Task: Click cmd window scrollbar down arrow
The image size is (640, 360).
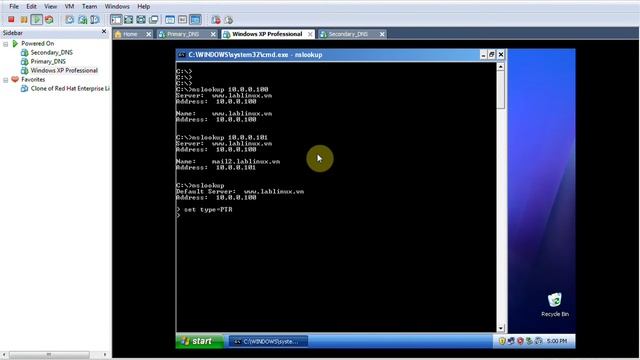Action: (x=501, y=328)
